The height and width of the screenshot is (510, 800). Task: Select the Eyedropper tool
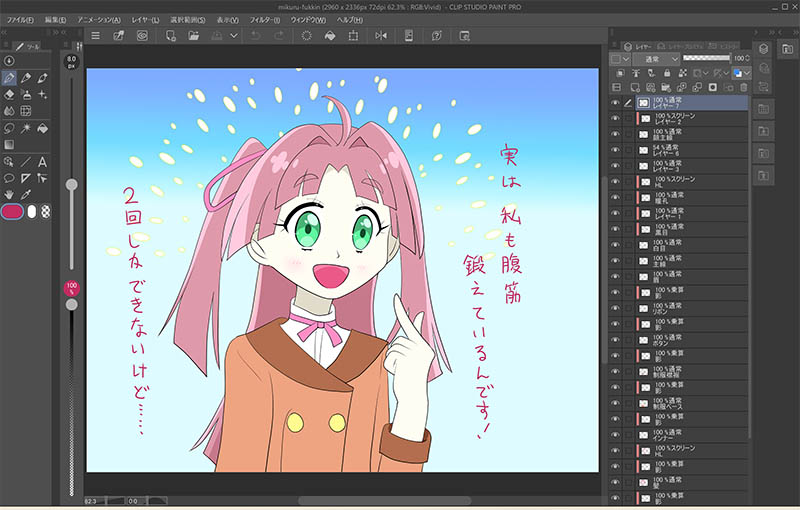(x=26, y=194)
